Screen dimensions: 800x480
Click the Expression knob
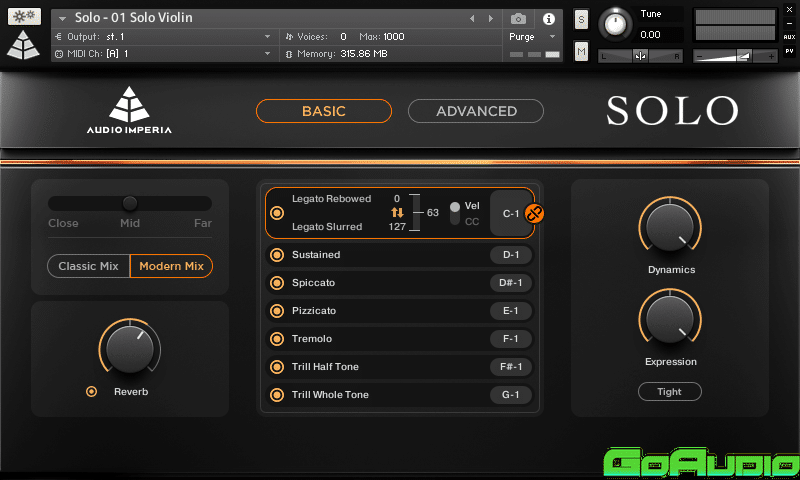670,319
